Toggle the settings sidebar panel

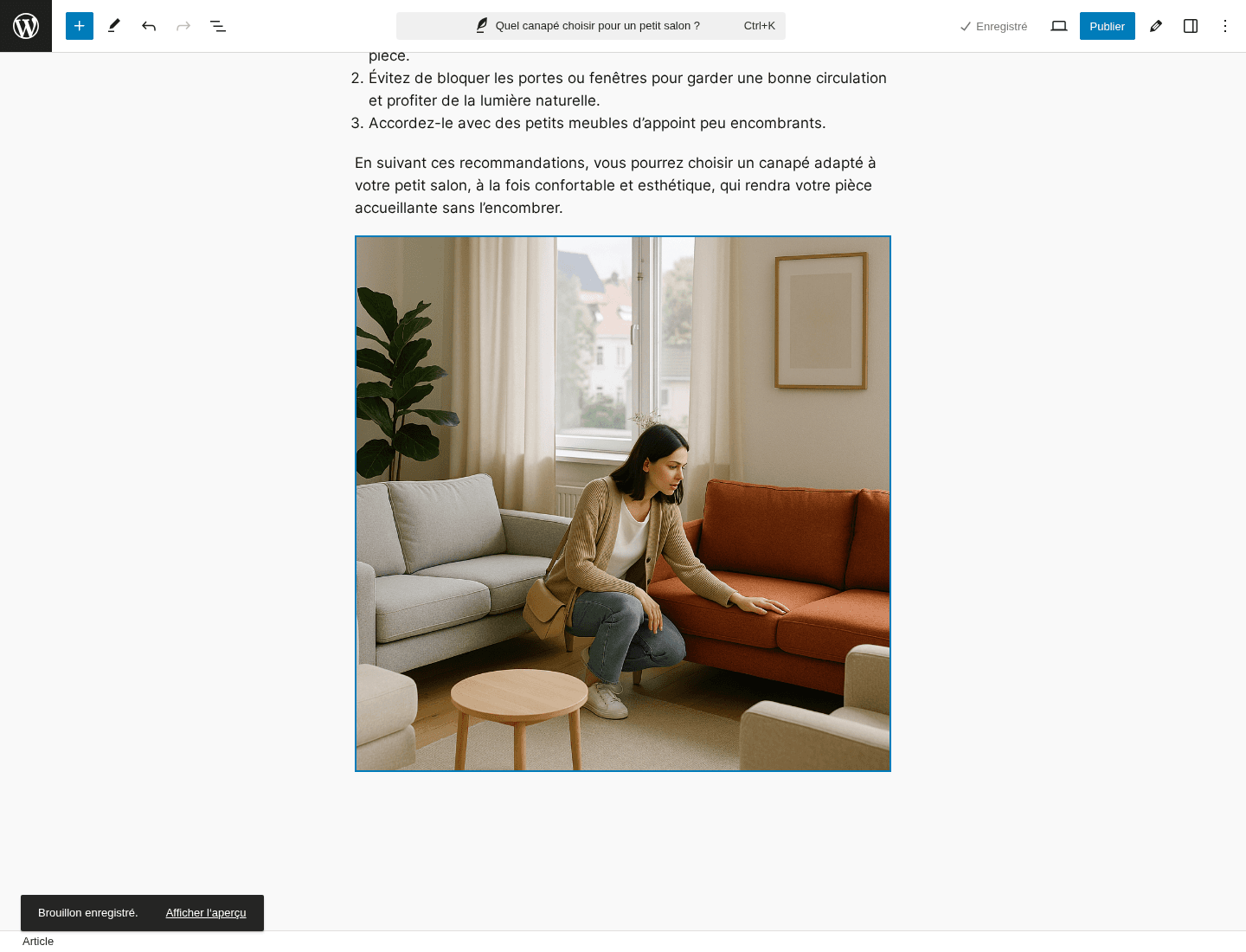pos(1191,26)
